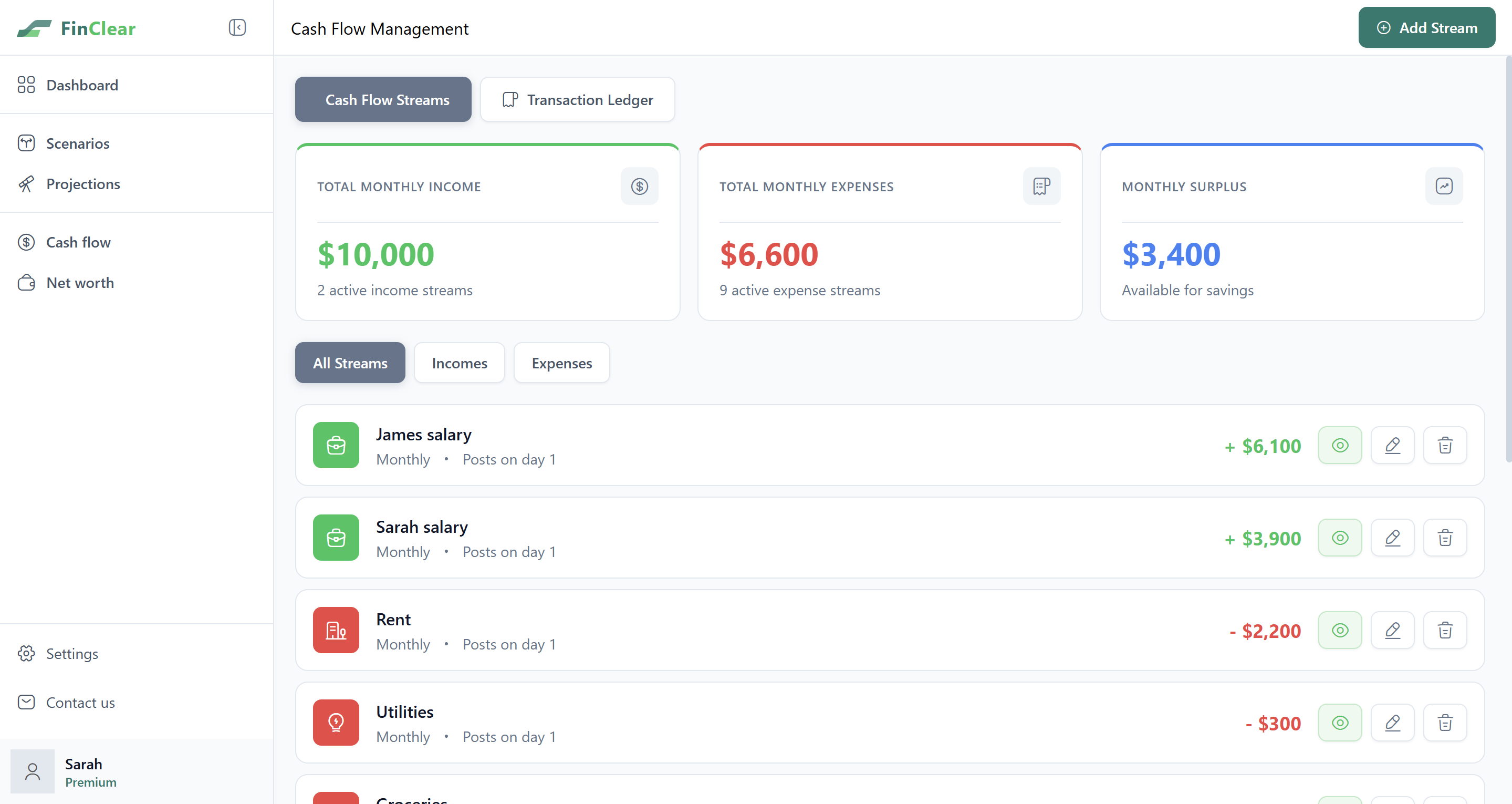1512x804 pixels.
Task: Open the Projections page in sidebar
Action: tap(83, 184)
